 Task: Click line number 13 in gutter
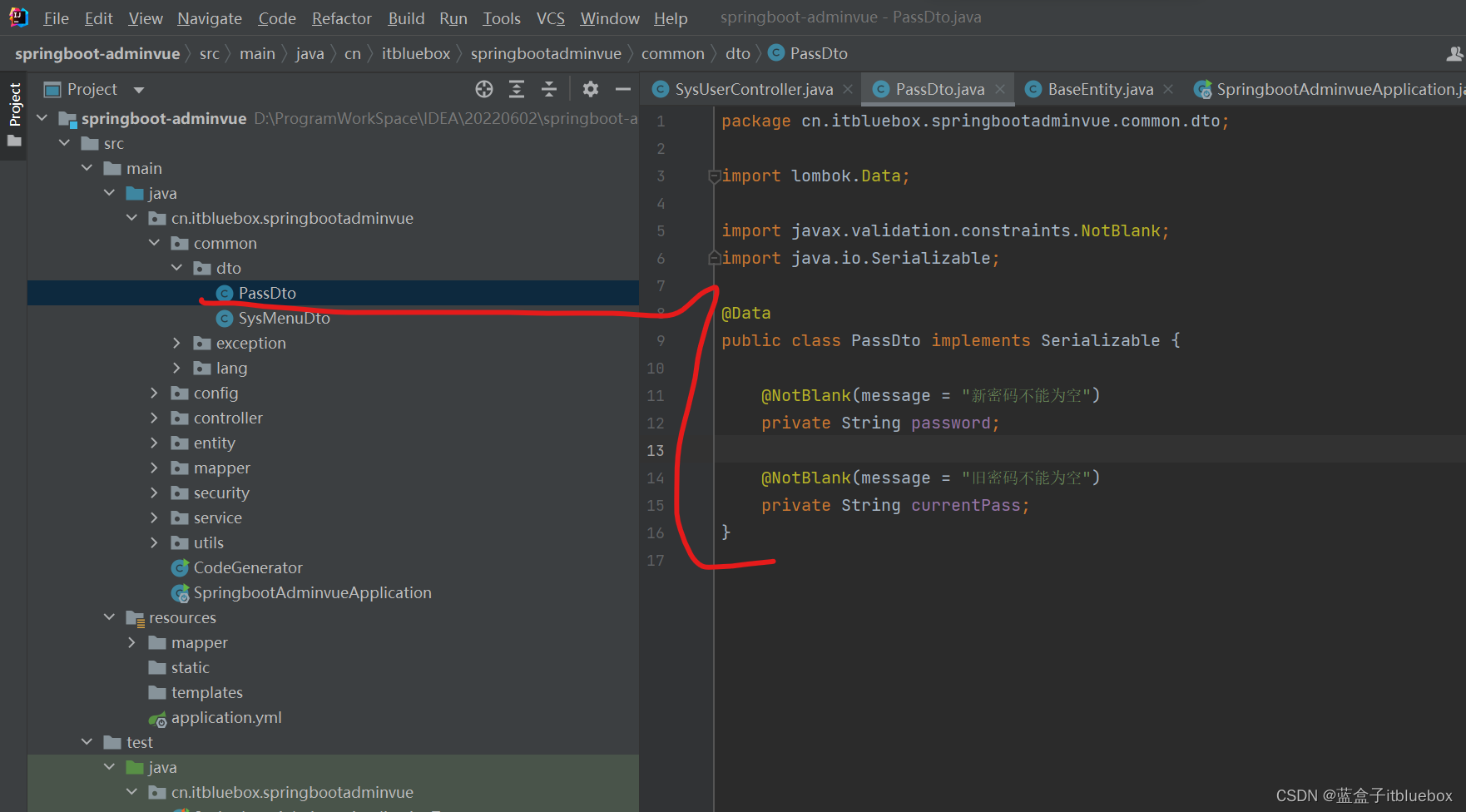pyautogui.click(x=656, y=450)
